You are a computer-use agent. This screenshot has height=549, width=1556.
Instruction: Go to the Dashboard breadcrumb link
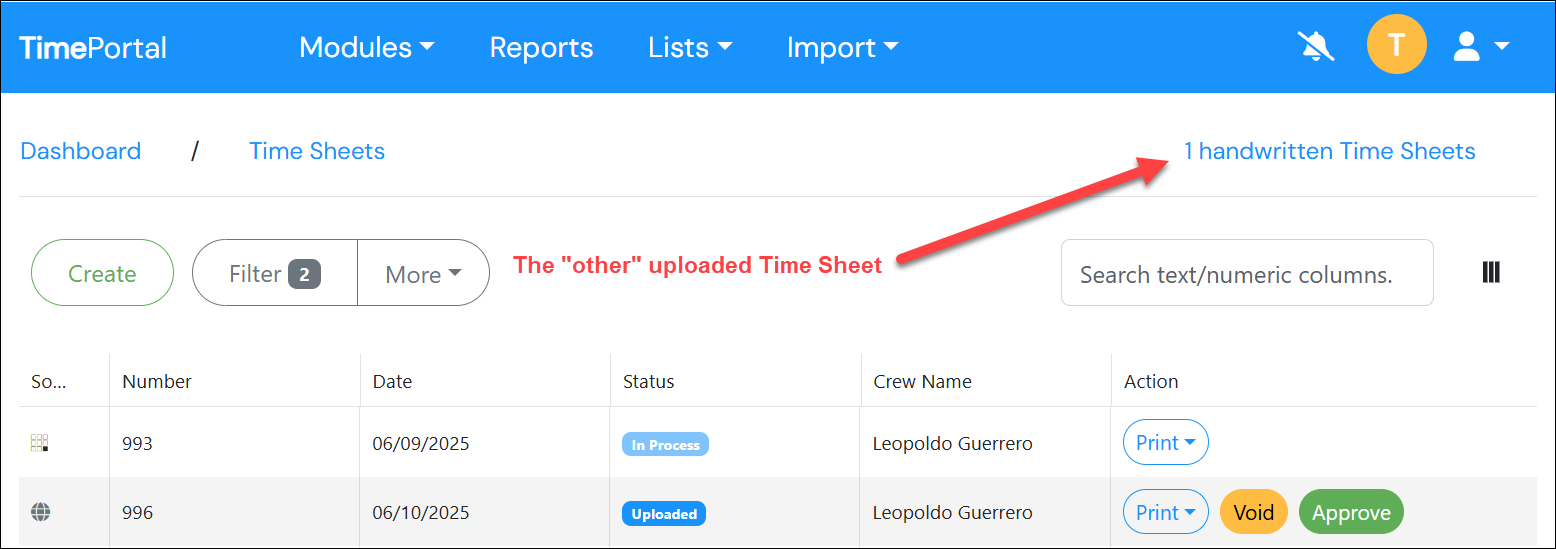point(81,151)
